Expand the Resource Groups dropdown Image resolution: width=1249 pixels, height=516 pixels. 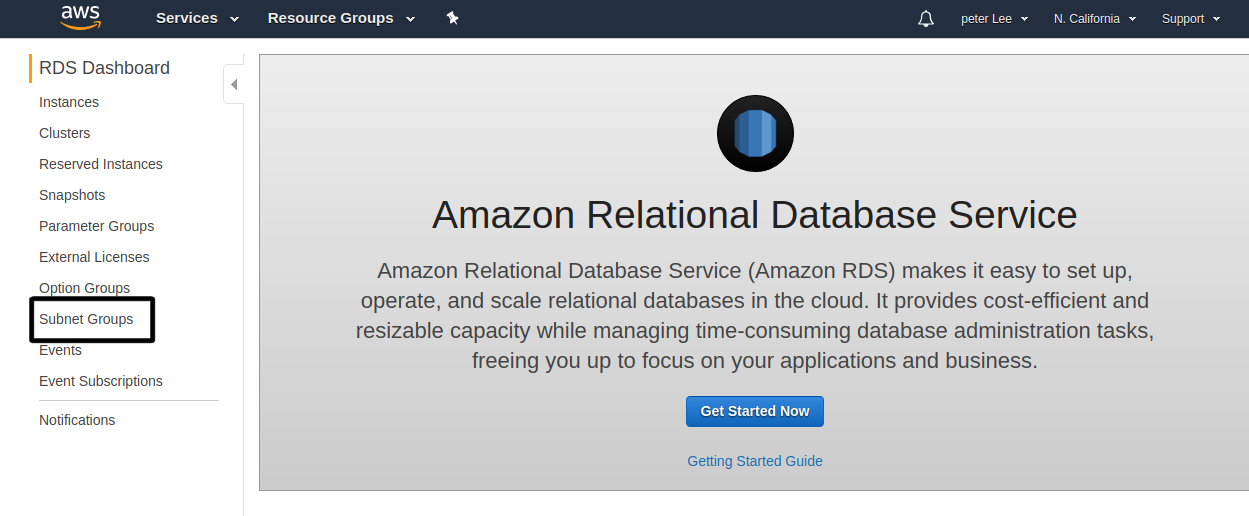pos(341,19)
